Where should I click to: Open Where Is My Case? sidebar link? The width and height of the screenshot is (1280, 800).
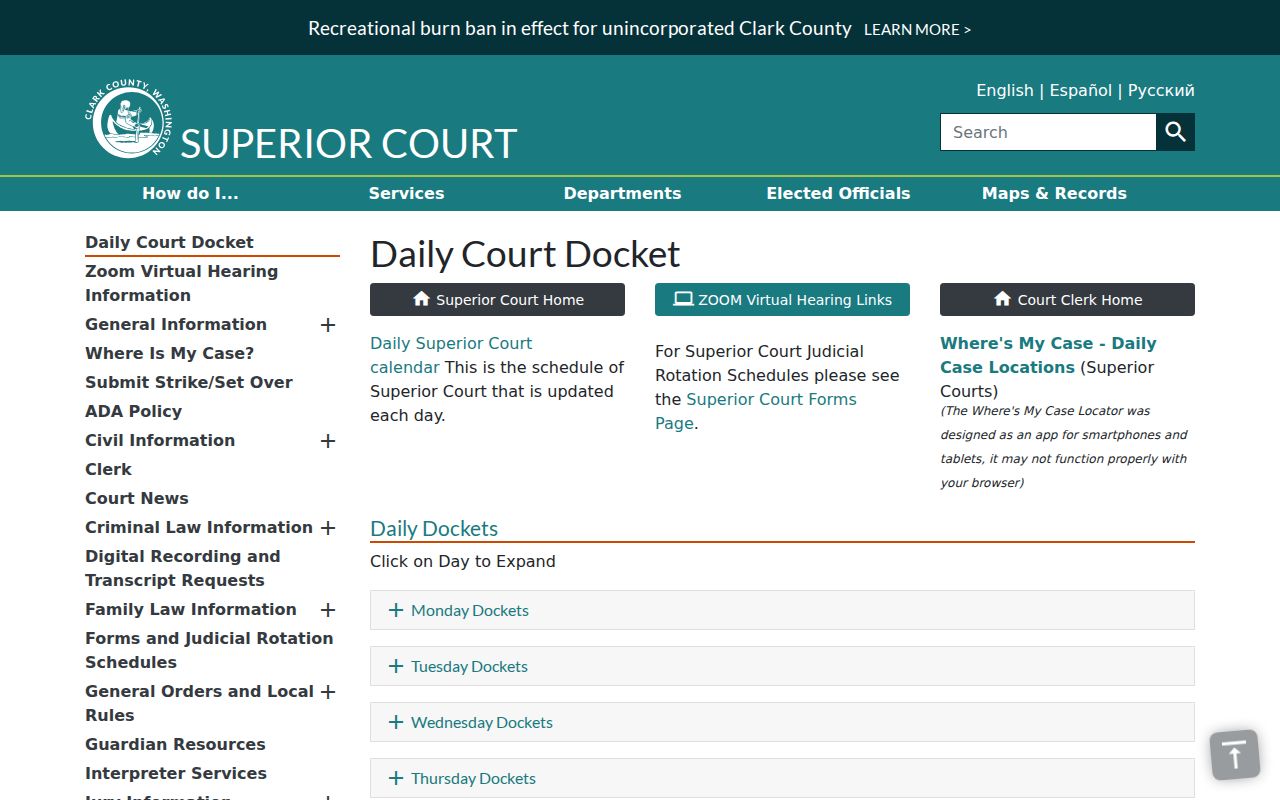point(169,353)
